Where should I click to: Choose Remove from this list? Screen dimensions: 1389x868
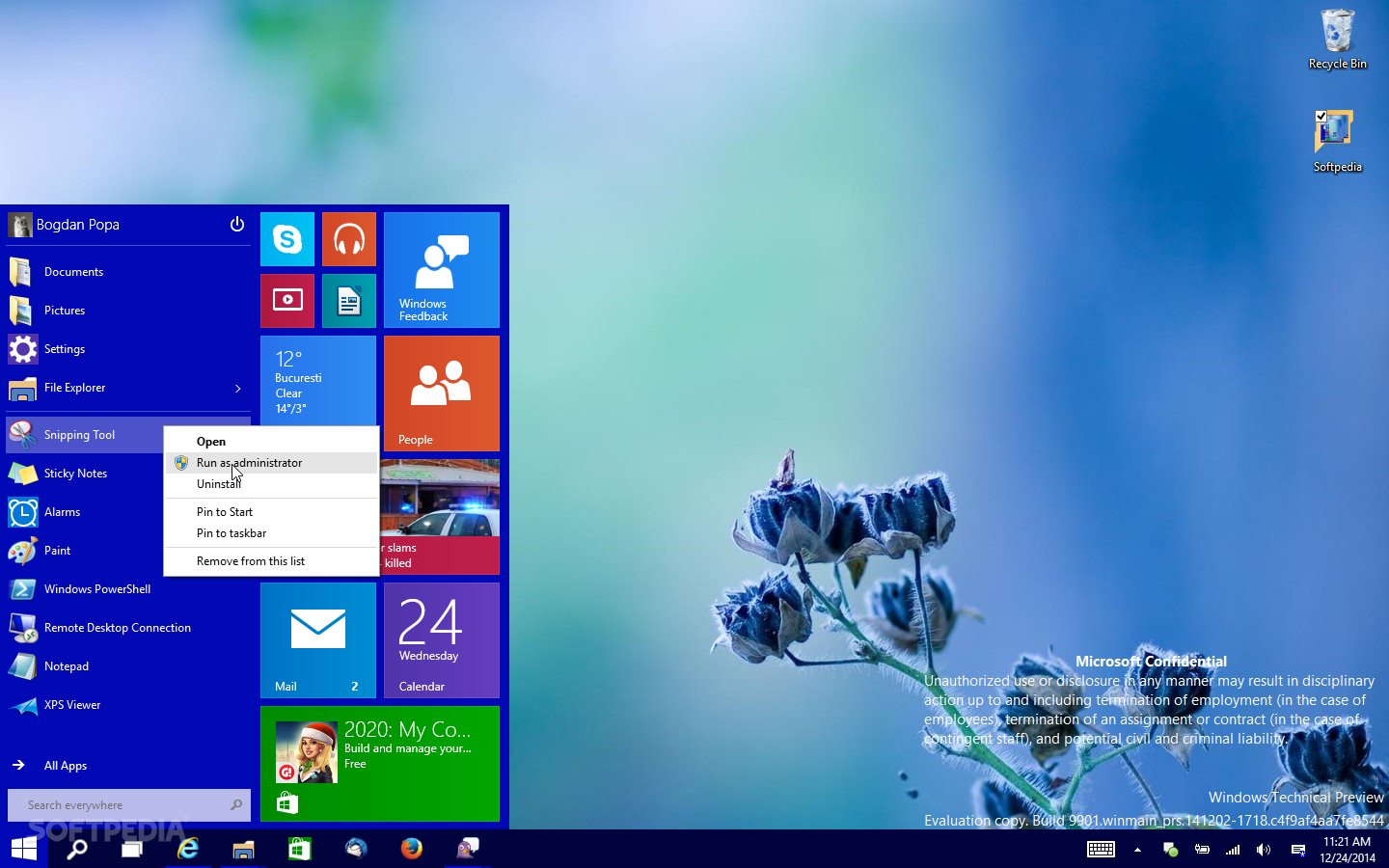(271, 561)
